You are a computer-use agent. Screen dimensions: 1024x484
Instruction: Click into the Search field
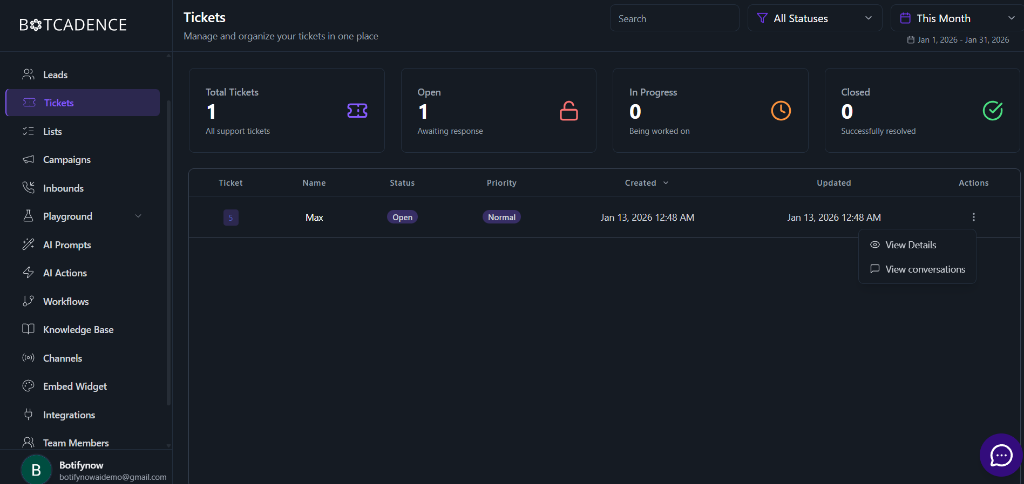(675, 18)
